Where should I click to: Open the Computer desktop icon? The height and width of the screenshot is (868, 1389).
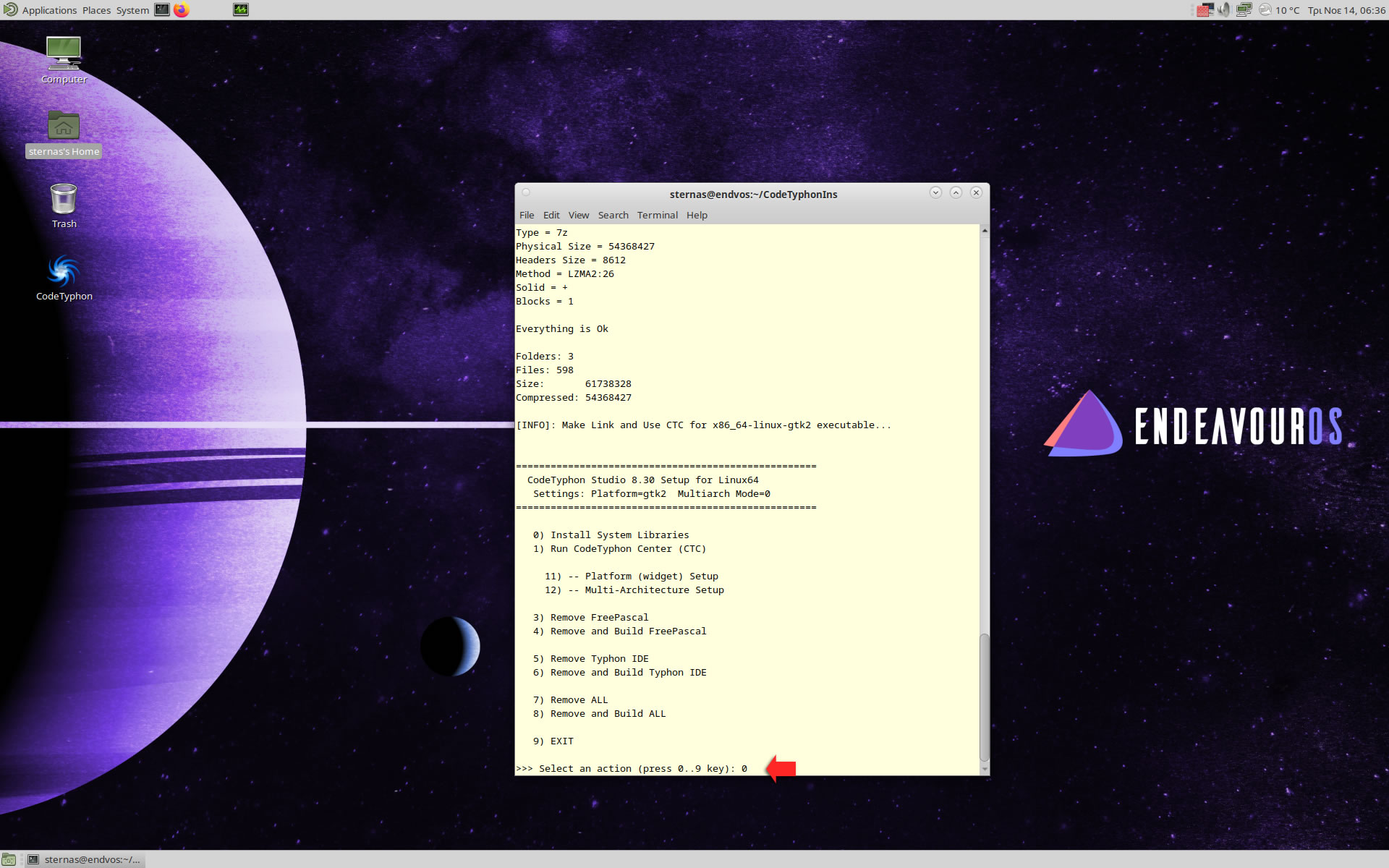point(64,60)
